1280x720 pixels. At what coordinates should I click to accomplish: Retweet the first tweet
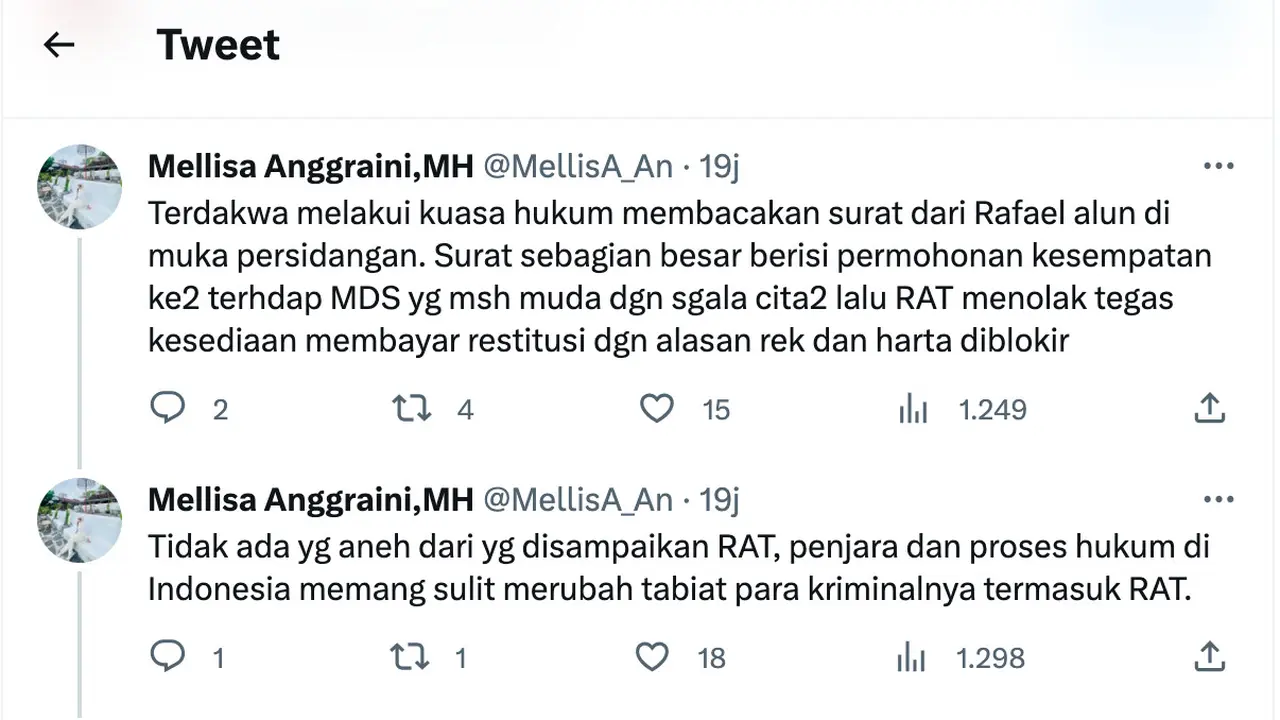[x=410, y=408]
